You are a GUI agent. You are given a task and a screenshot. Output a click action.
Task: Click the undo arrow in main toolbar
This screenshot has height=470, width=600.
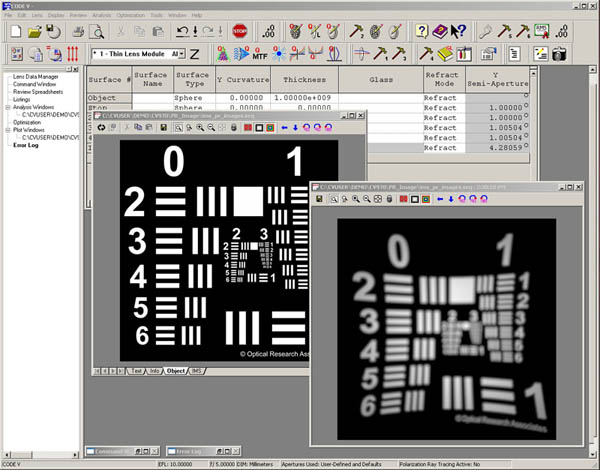(x=182, y=31)
